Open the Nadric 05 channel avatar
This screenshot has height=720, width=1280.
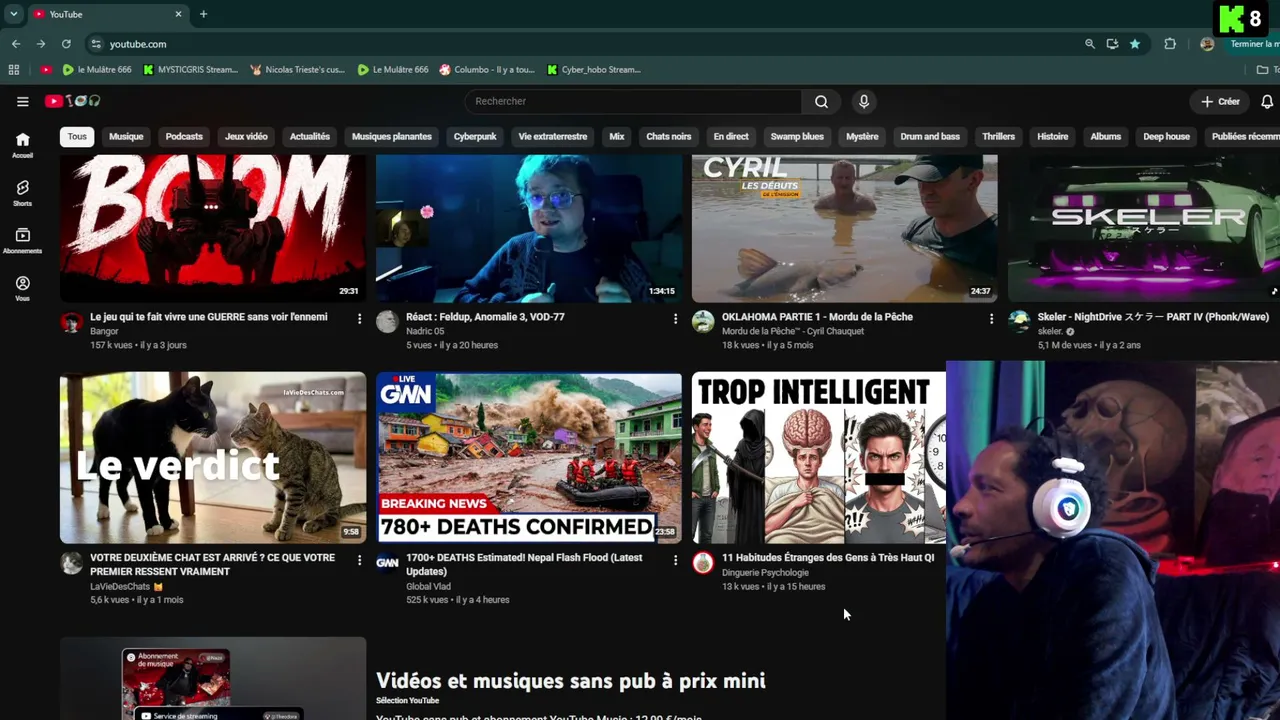click(387, 322)
